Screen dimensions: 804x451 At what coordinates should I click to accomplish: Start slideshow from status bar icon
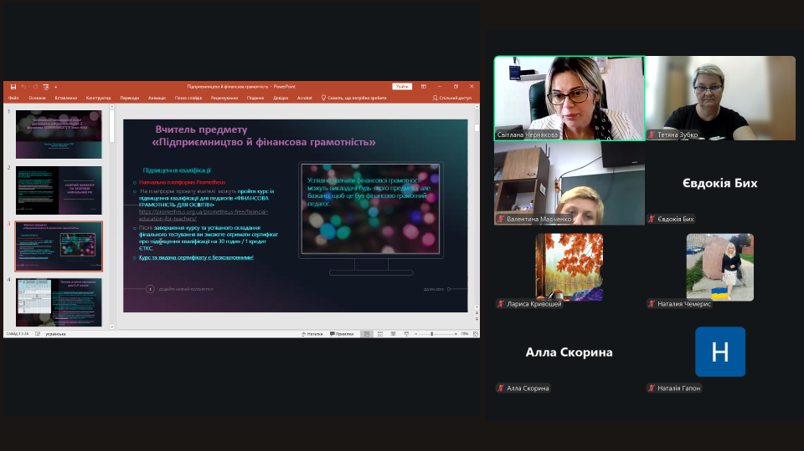pyautogui.click(x=405, y=334)
